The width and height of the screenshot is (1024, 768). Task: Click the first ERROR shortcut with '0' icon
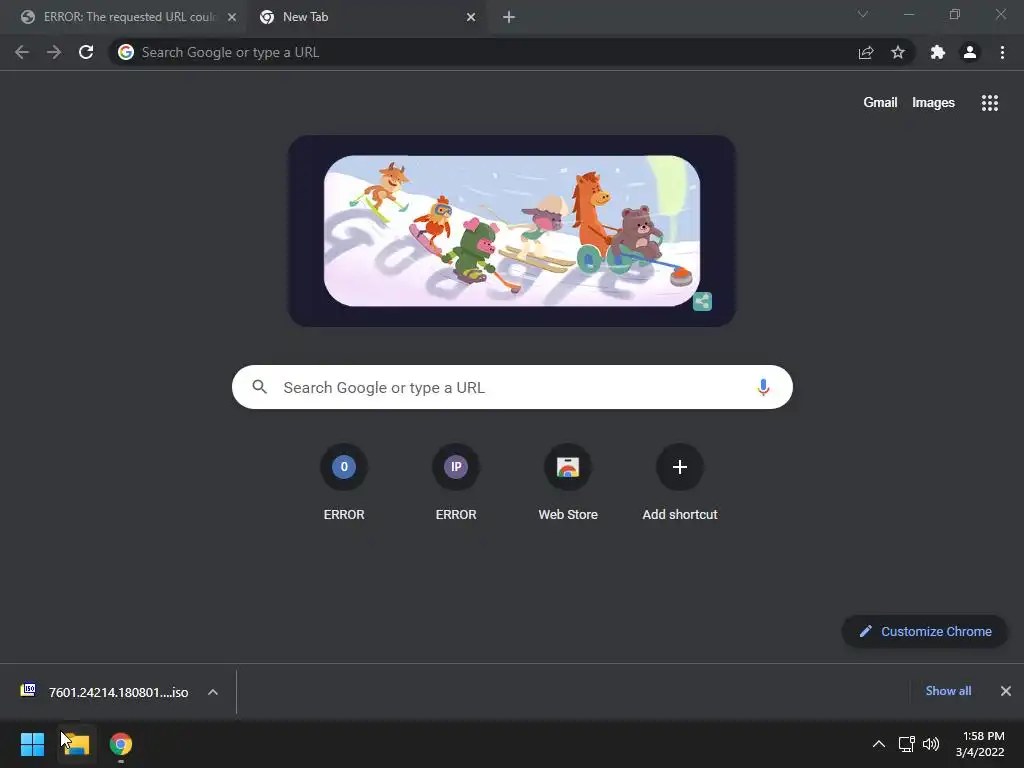[344, 467]
